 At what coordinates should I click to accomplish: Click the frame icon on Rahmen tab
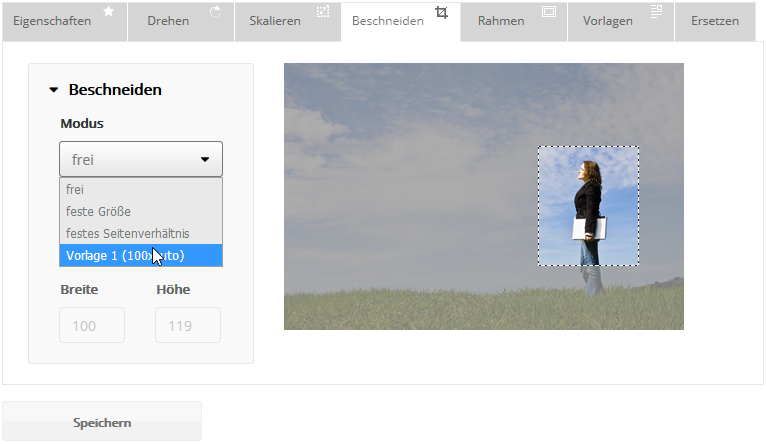tap(548, 12)
